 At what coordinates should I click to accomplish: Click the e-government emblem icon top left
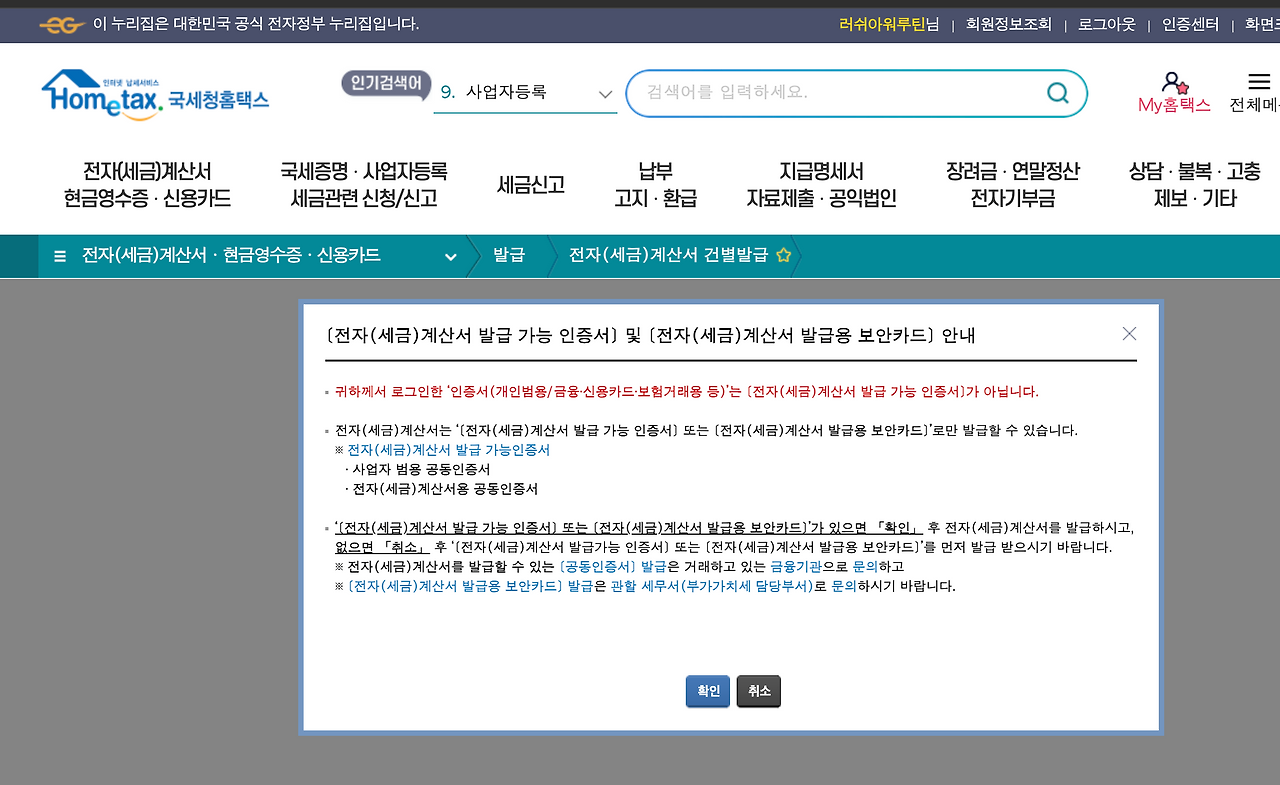(x=61, y=22)
